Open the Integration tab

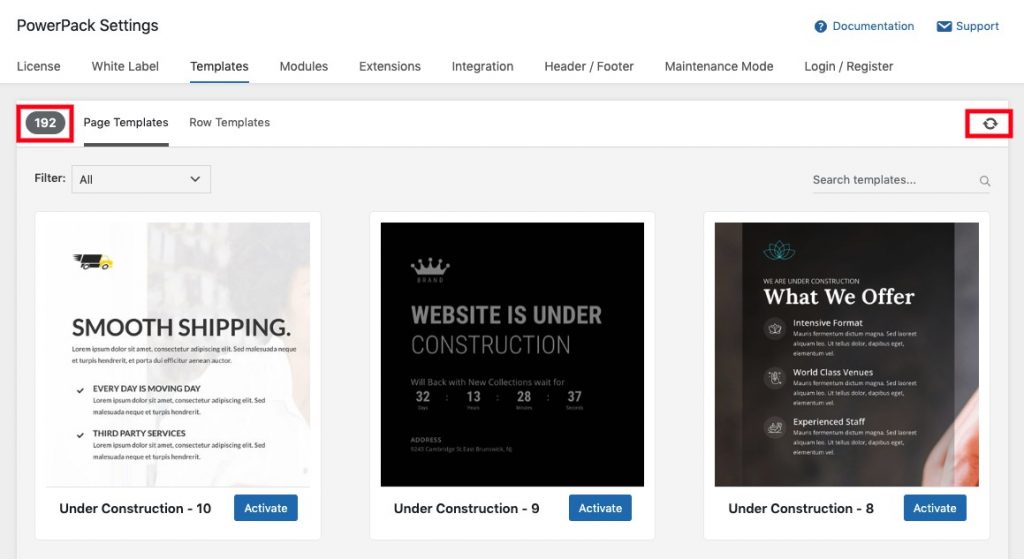coord(483,66)
